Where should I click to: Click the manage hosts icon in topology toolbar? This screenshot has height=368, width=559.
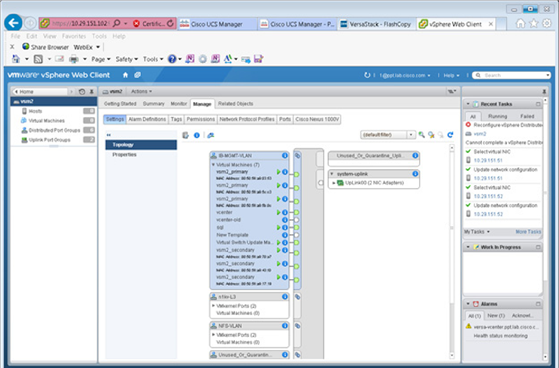pos(211,135)
